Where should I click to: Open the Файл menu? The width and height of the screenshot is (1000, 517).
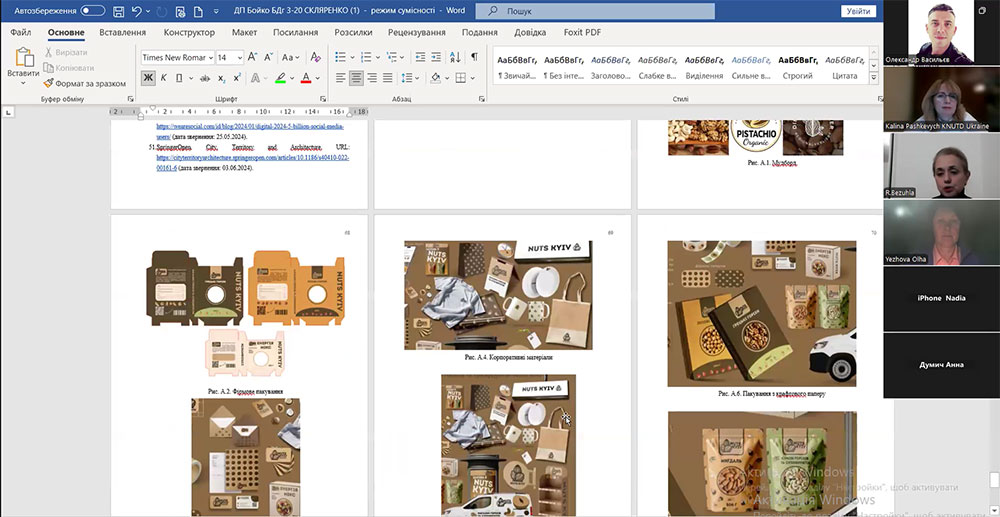click(x=21, y=33)
